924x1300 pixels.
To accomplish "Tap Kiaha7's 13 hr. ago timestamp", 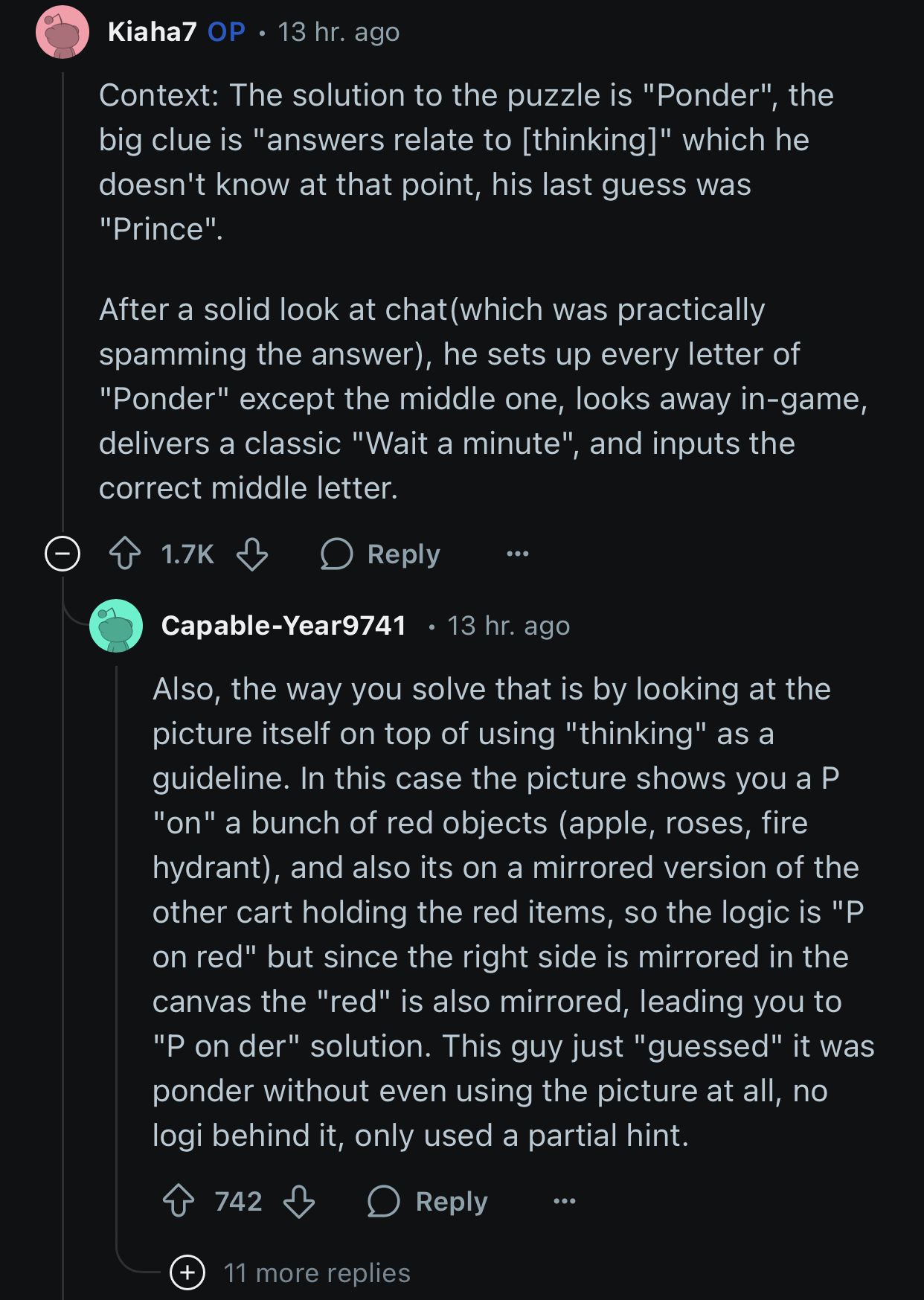I will (339, 32).
